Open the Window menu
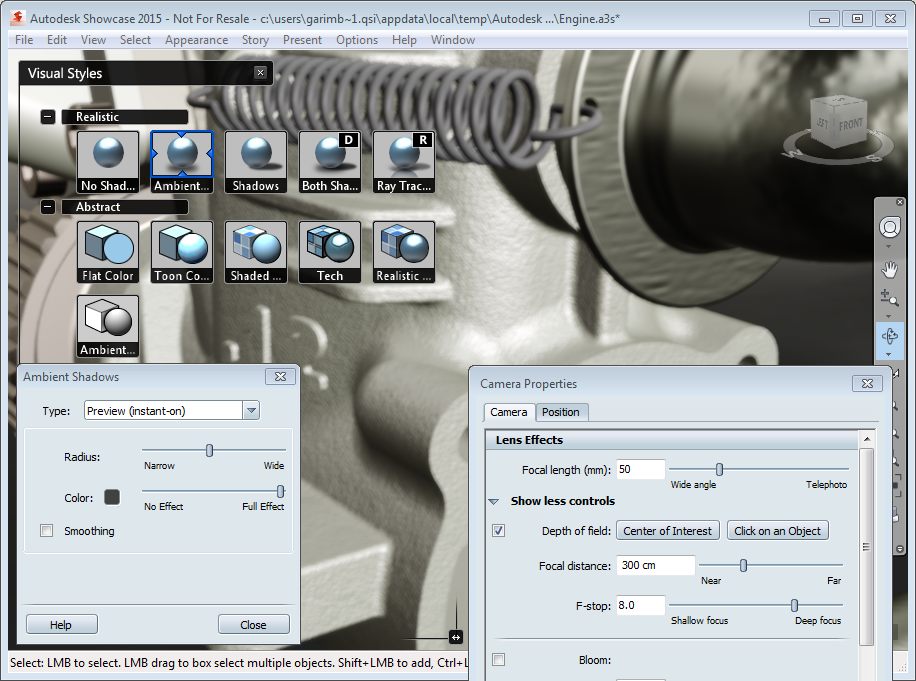916x681 pixels. coord(453,40)
